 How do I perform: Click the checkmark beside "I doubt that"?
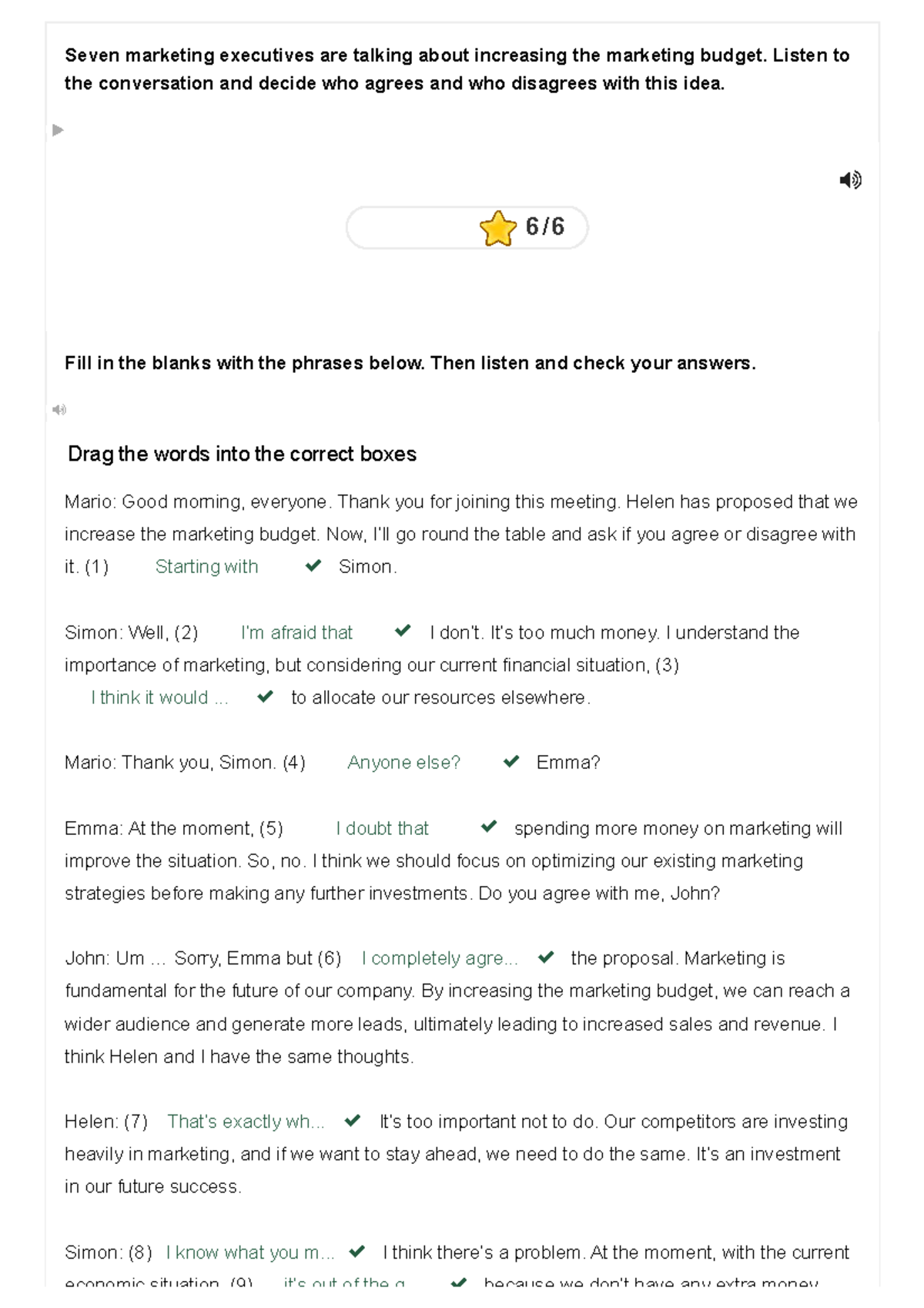(489, 827)
